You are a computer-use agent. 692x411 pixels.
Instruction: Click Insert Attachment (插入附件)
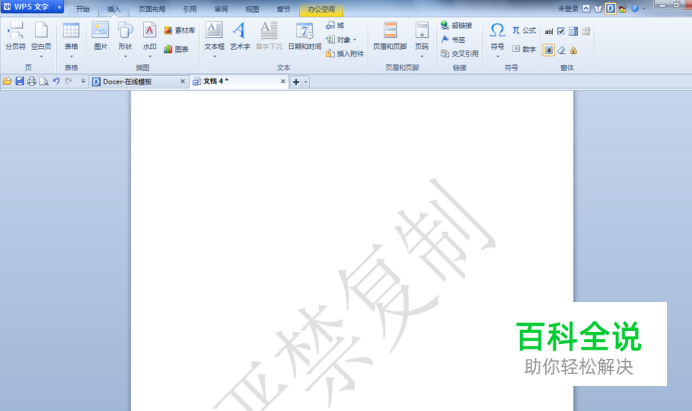(345, 53)
